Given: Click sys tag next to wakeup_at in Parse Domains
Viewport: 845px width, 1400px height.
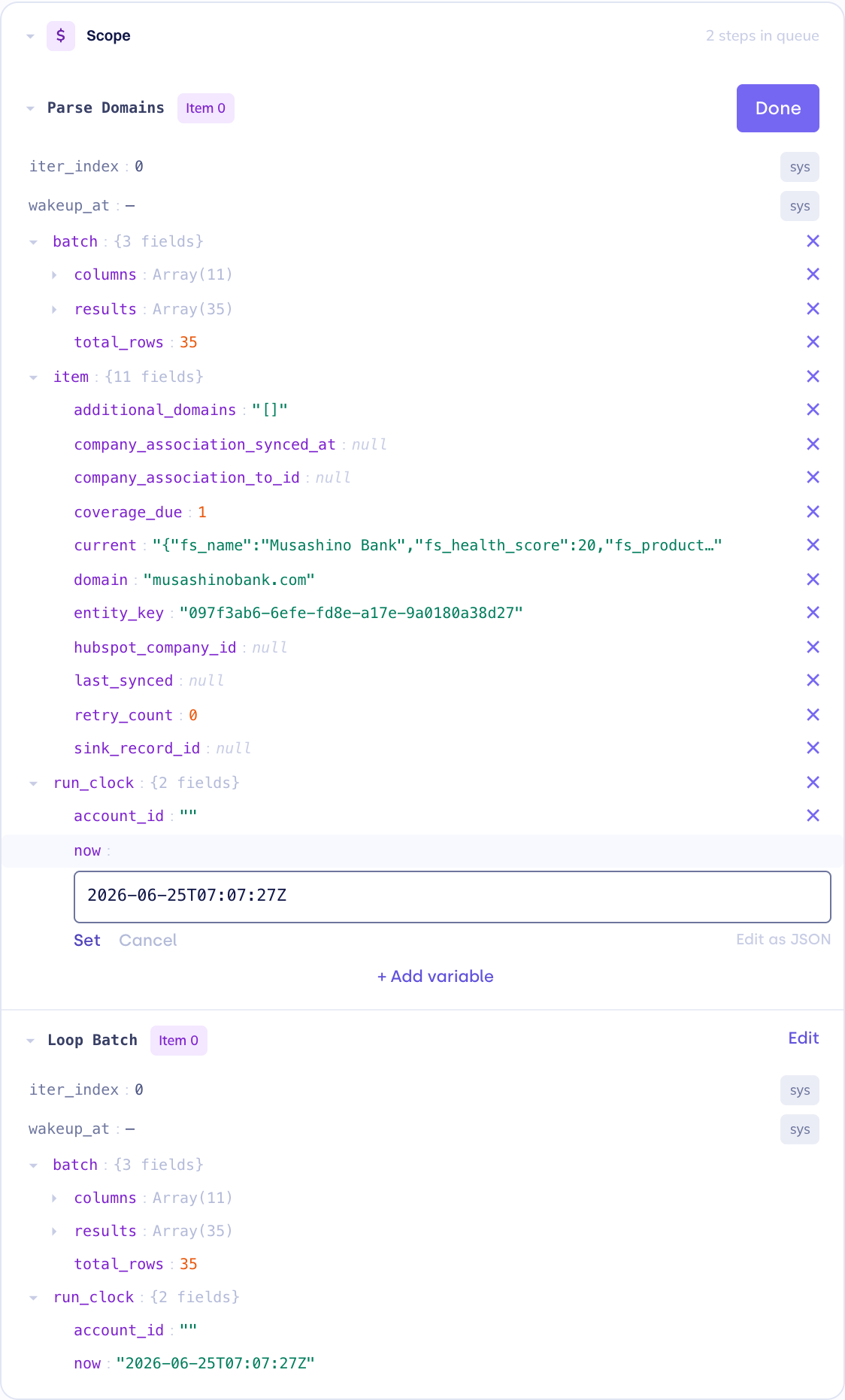Looking at the screenshot, I should pos(800,206).
